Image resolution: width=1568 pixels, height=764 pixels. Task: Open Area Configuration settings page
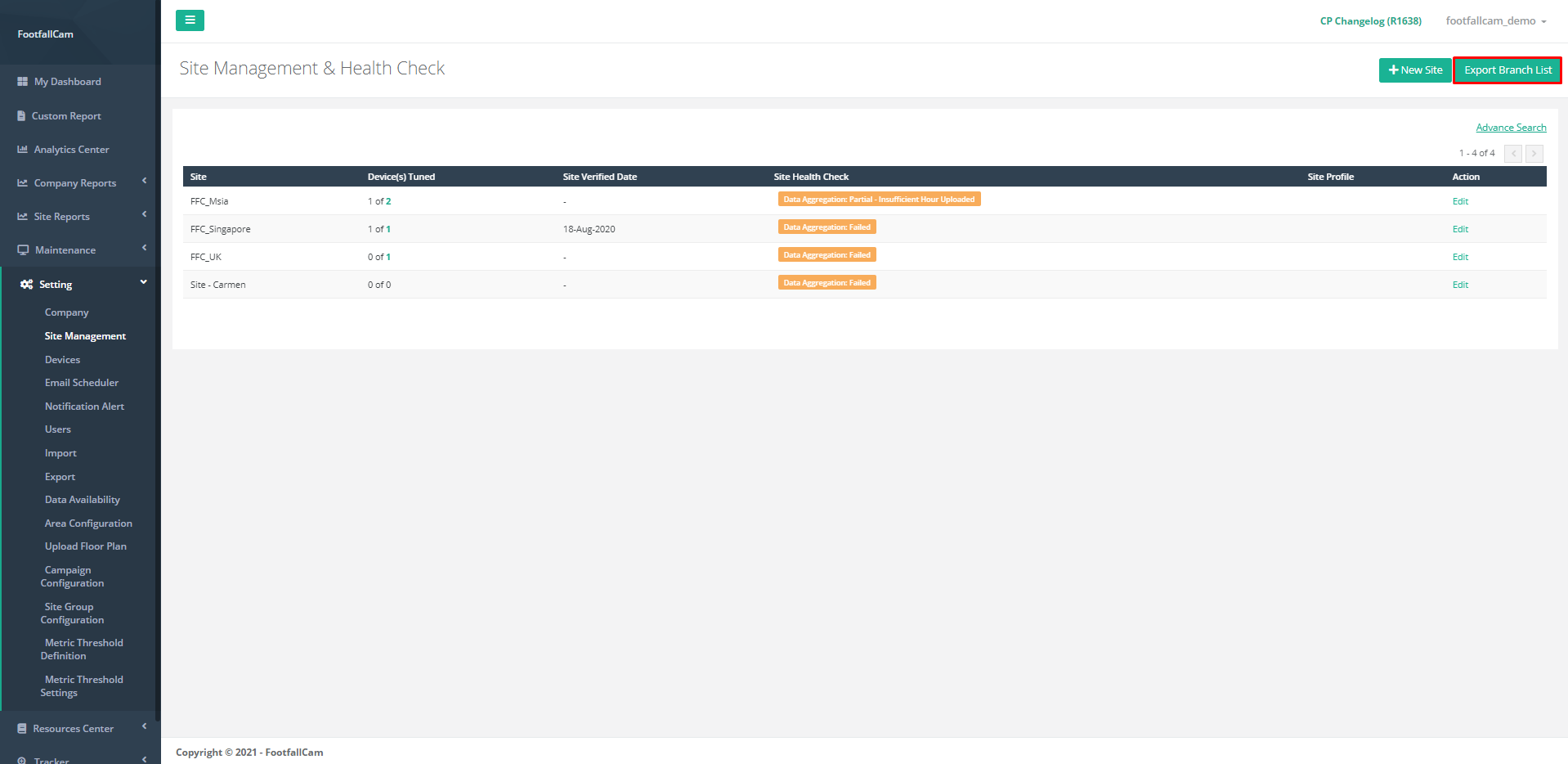point(88,524)
